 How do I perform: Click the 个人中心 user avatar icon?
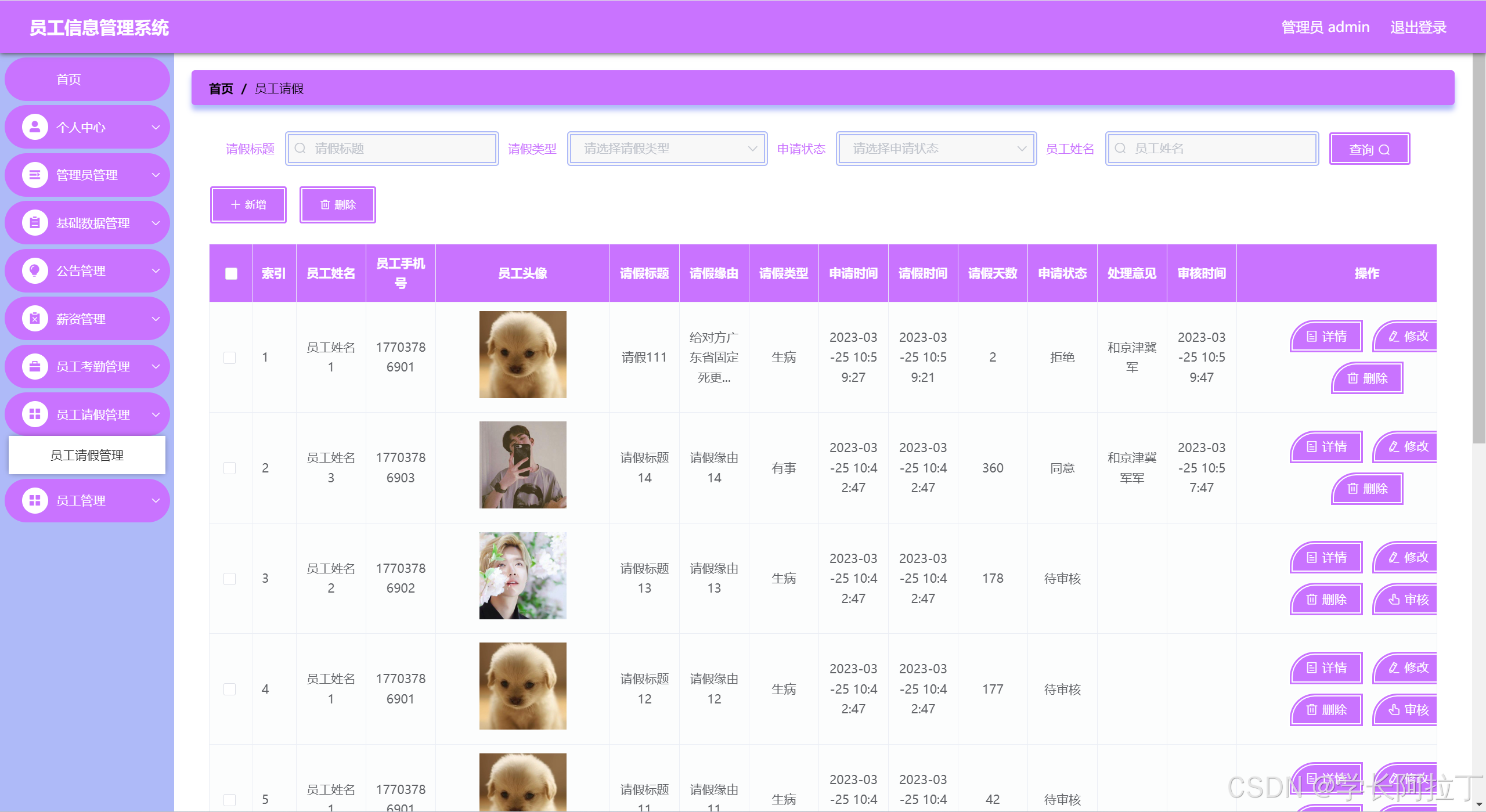coord(35,127)
